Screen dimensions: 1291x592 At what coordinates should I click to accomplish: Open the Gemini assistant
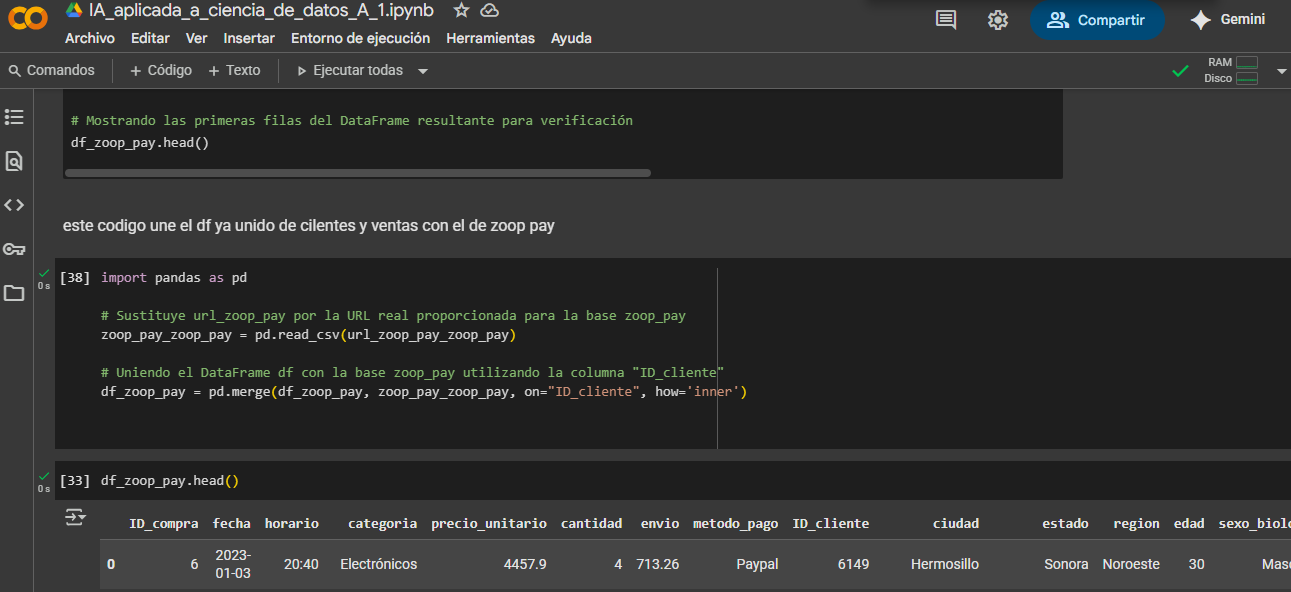[1228, 20]
